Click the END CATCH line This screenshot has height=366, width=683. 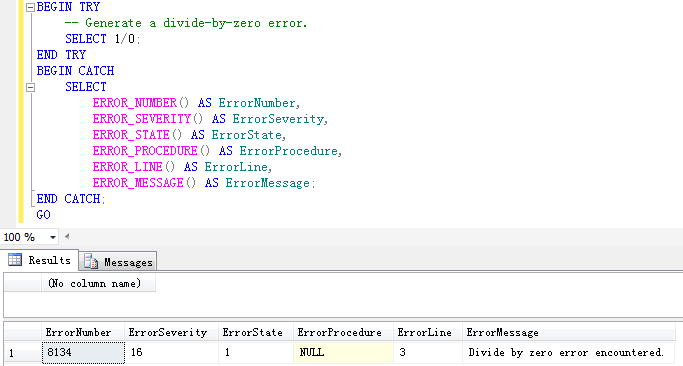pos(71,199)
